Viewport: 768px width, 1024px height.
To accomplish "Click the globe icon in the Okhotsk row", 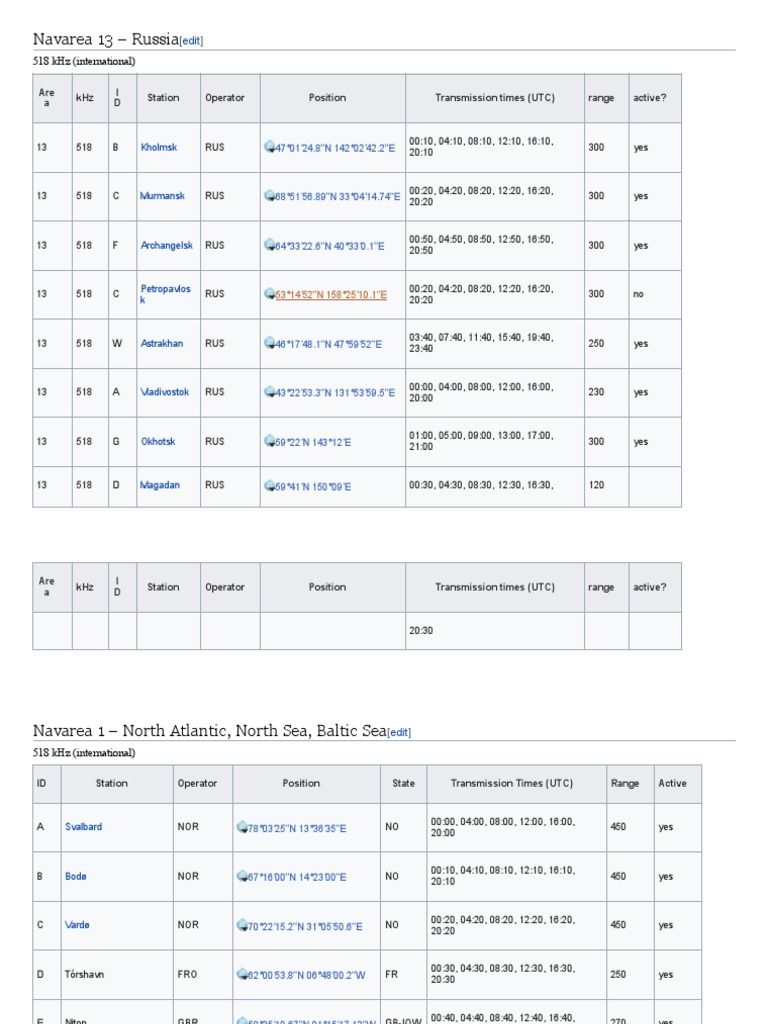I will coord(269,441).
